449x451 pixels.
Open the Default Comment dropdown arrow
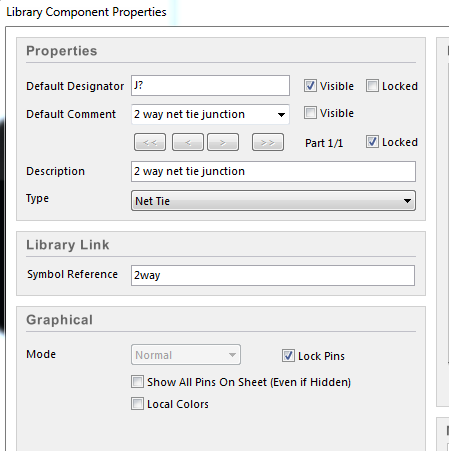click(281, 115)
